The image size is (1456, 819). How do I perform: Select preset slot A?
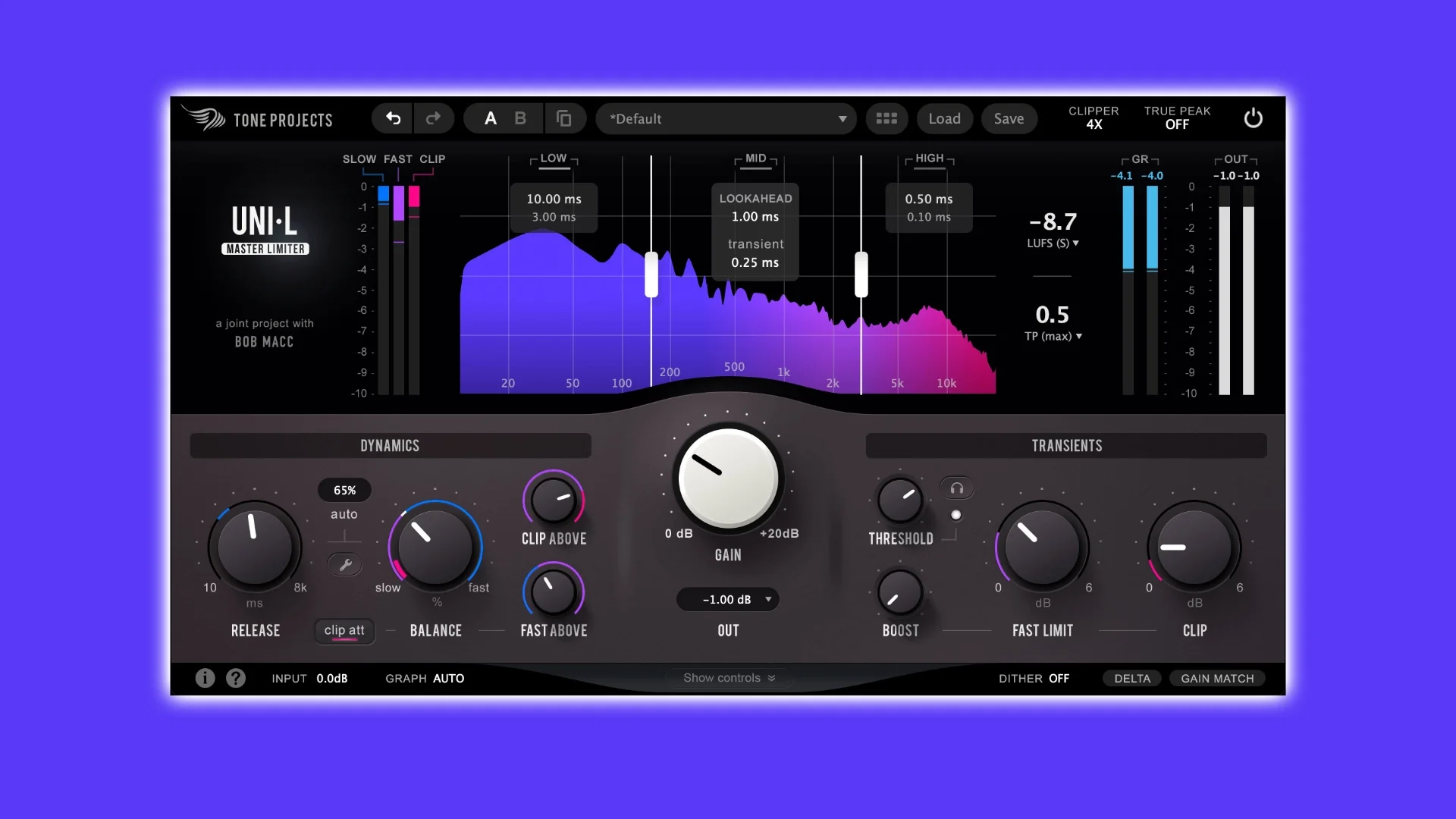pyautogui.click(x=491, y=118)
